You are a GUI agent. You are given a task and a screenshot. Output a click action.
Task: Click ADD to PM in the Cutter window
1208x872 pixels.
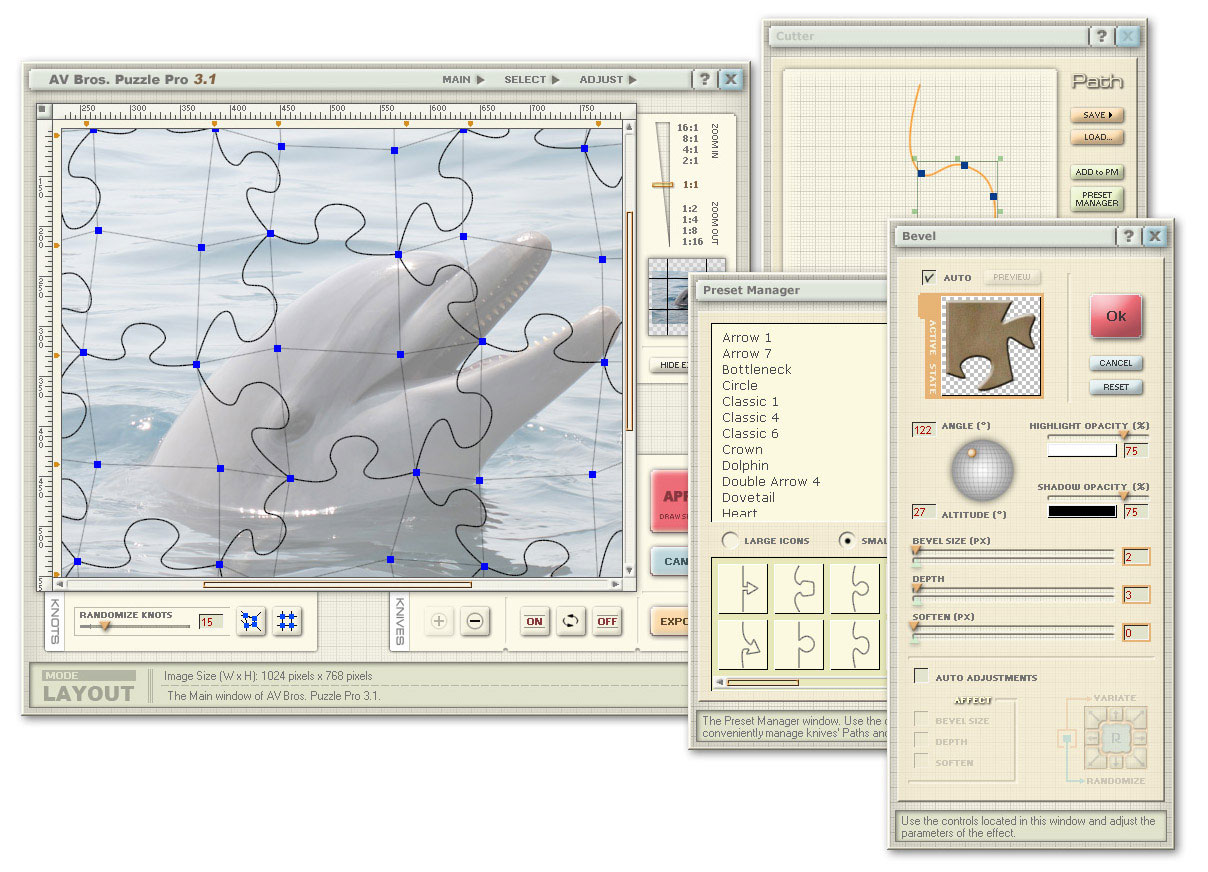[1096, 171]
